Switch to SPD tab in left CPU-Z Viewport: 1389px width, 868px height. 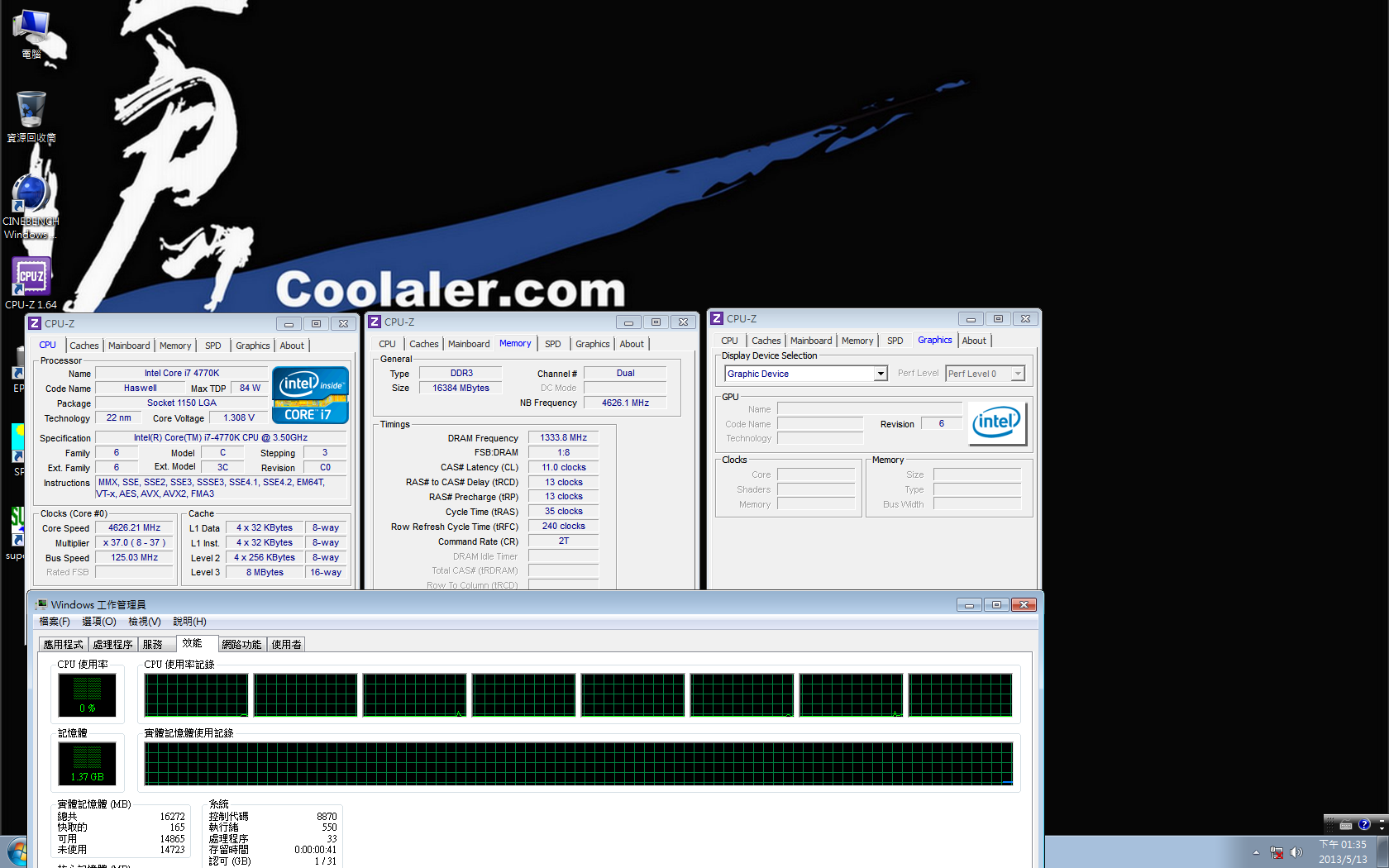(x=213, y=346)
